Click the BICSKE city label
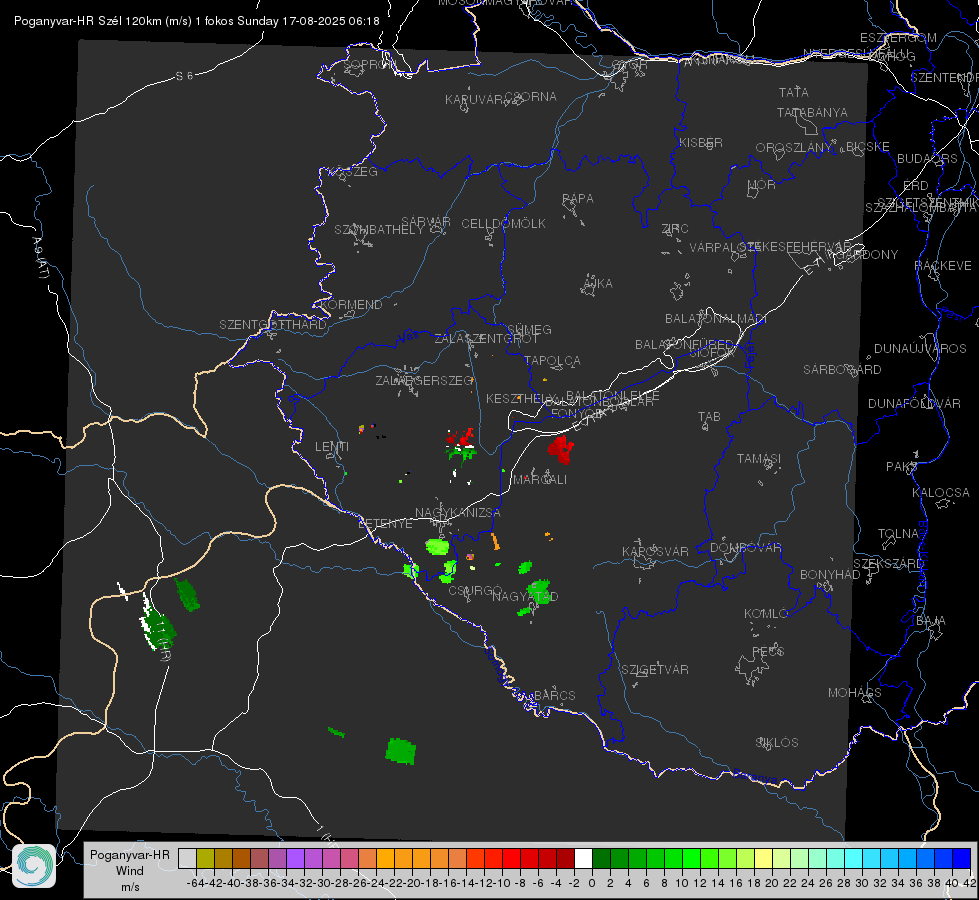The width and height of the screenshot is (979, 900). [x=868, y=147]
